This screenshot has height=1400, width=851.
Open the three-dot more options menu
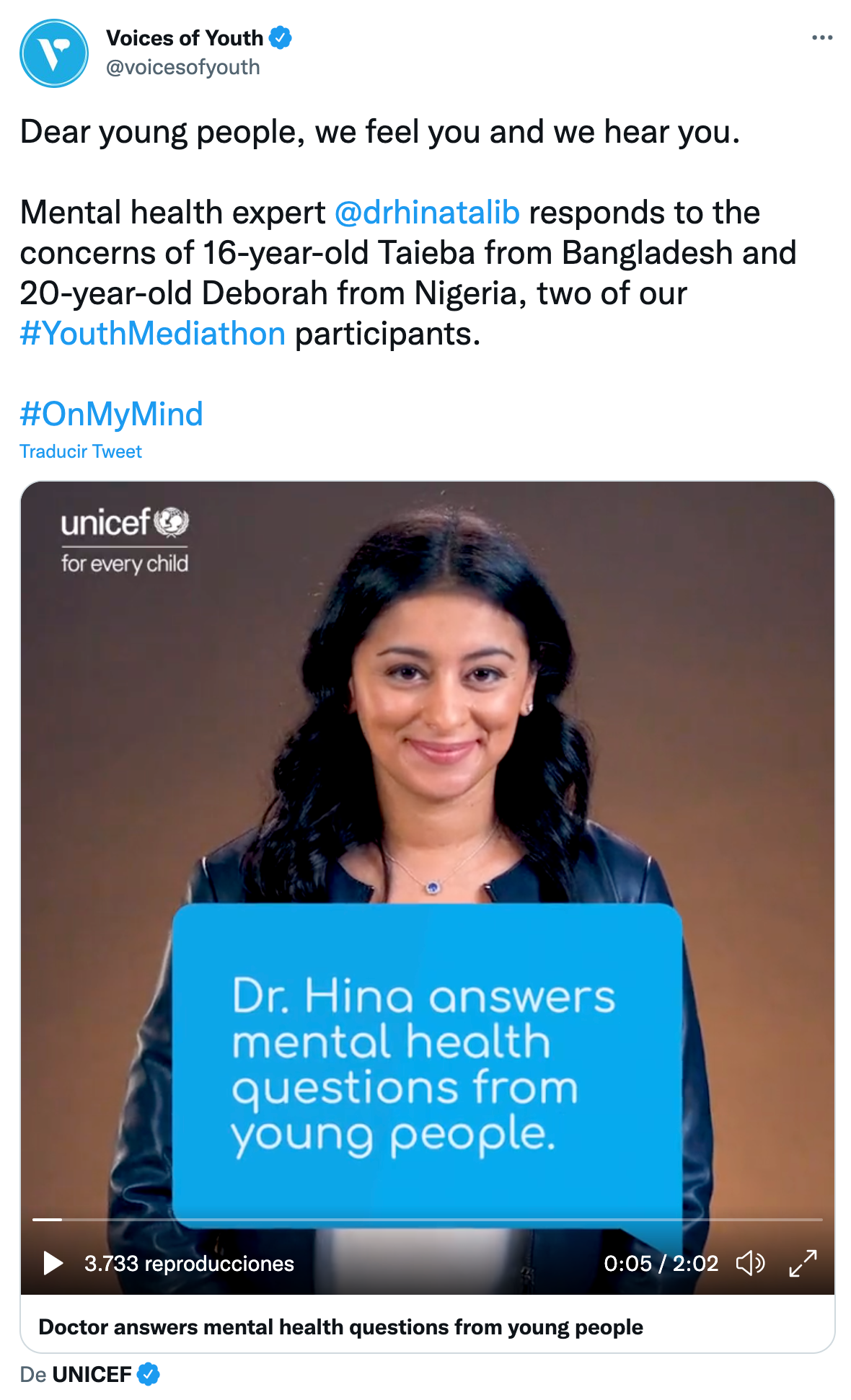tap(821, 37)
